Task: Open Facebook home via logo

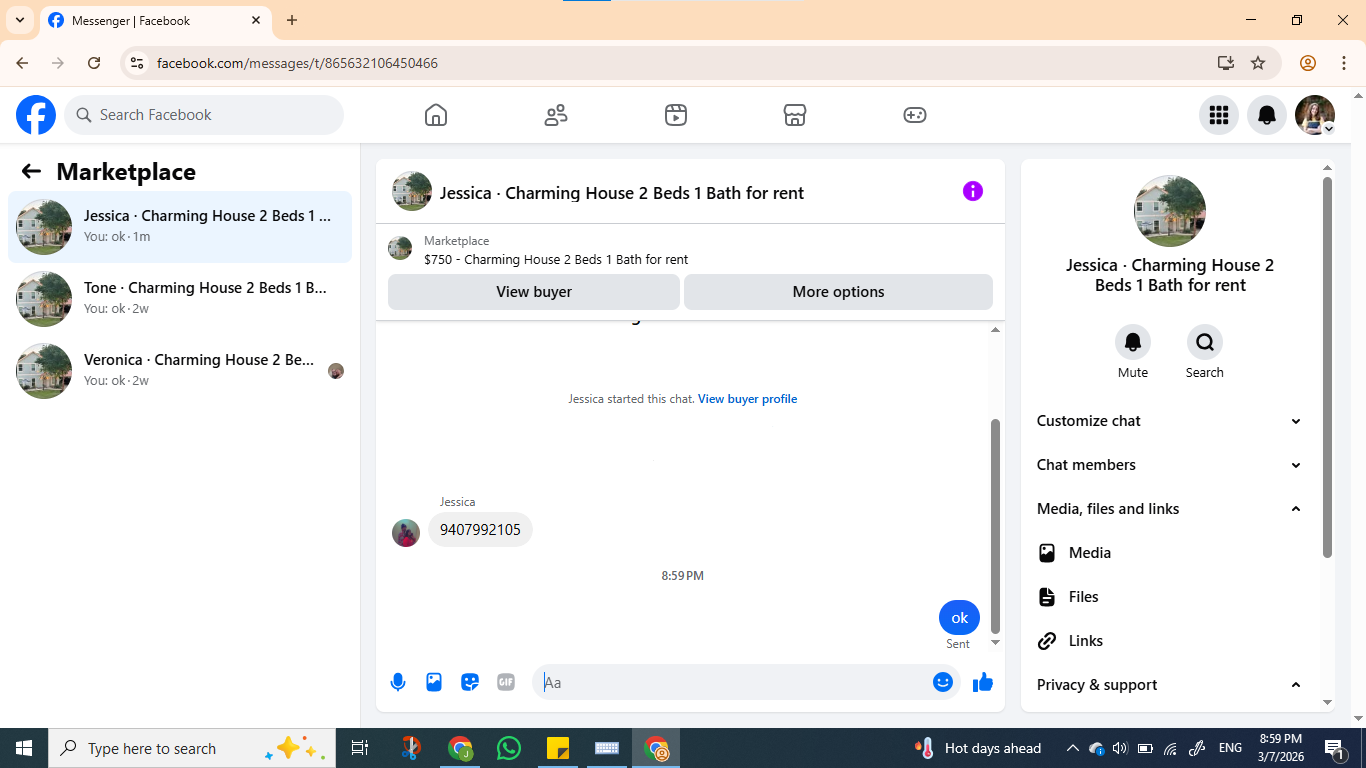Action: (x=36, y=115)
